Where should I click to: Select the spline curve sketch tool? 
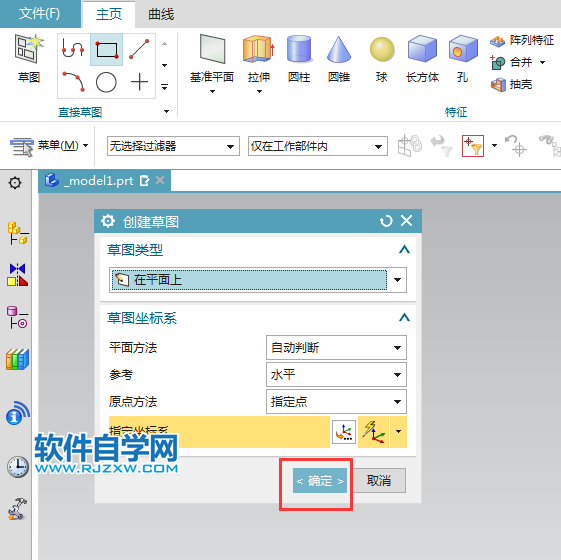click(73, 49)
